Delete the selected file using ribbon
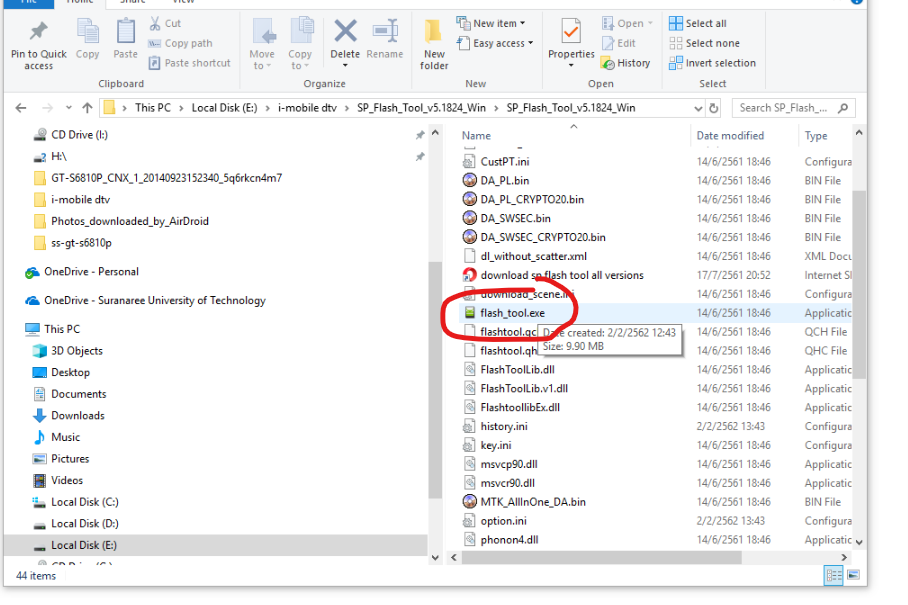This screenshot has height=605, width=908. [x=345, y=31]
